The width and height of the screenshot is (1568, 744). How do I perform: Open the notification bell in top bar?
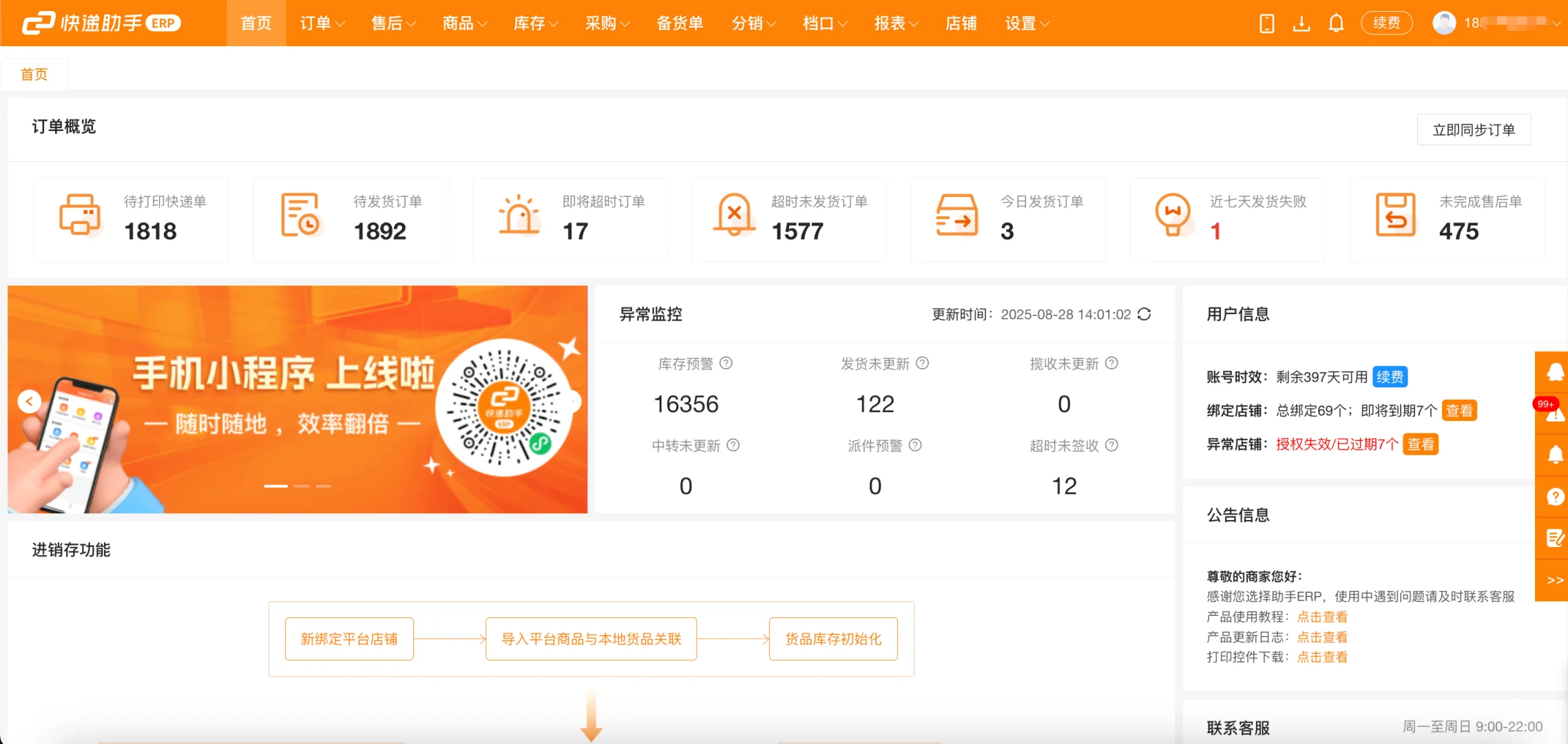click(x=1336, y=23)
